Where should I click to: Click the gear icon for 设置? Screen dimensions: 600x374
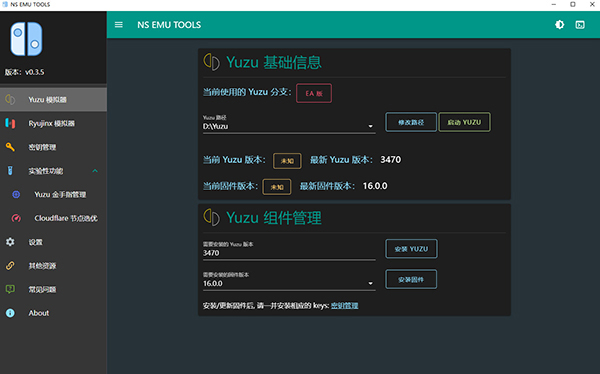10,242
